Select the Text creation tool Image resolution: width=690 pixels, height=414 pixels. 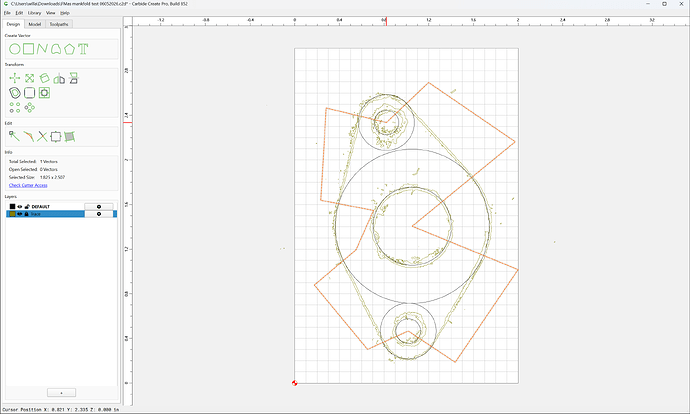pos(83,49)
